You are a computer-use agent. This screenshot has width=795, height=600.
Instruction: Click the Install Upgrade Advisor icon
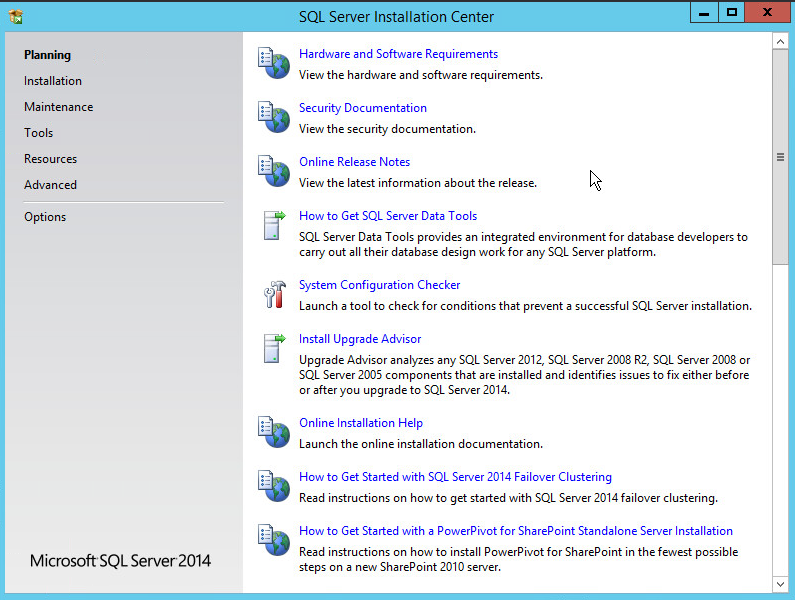pos(273,348)
